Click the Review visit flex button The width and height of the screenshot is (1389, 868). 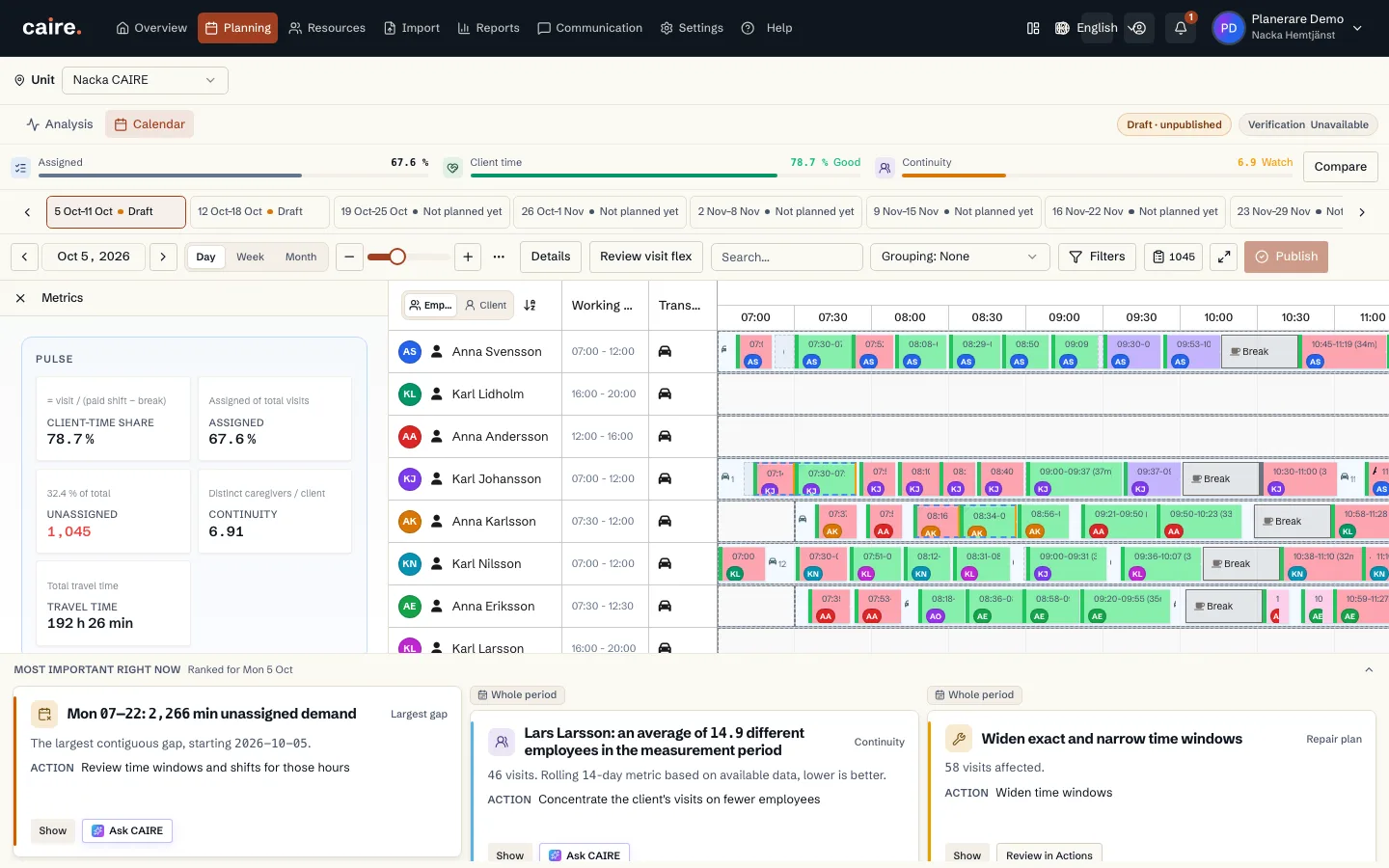[645, 257]
